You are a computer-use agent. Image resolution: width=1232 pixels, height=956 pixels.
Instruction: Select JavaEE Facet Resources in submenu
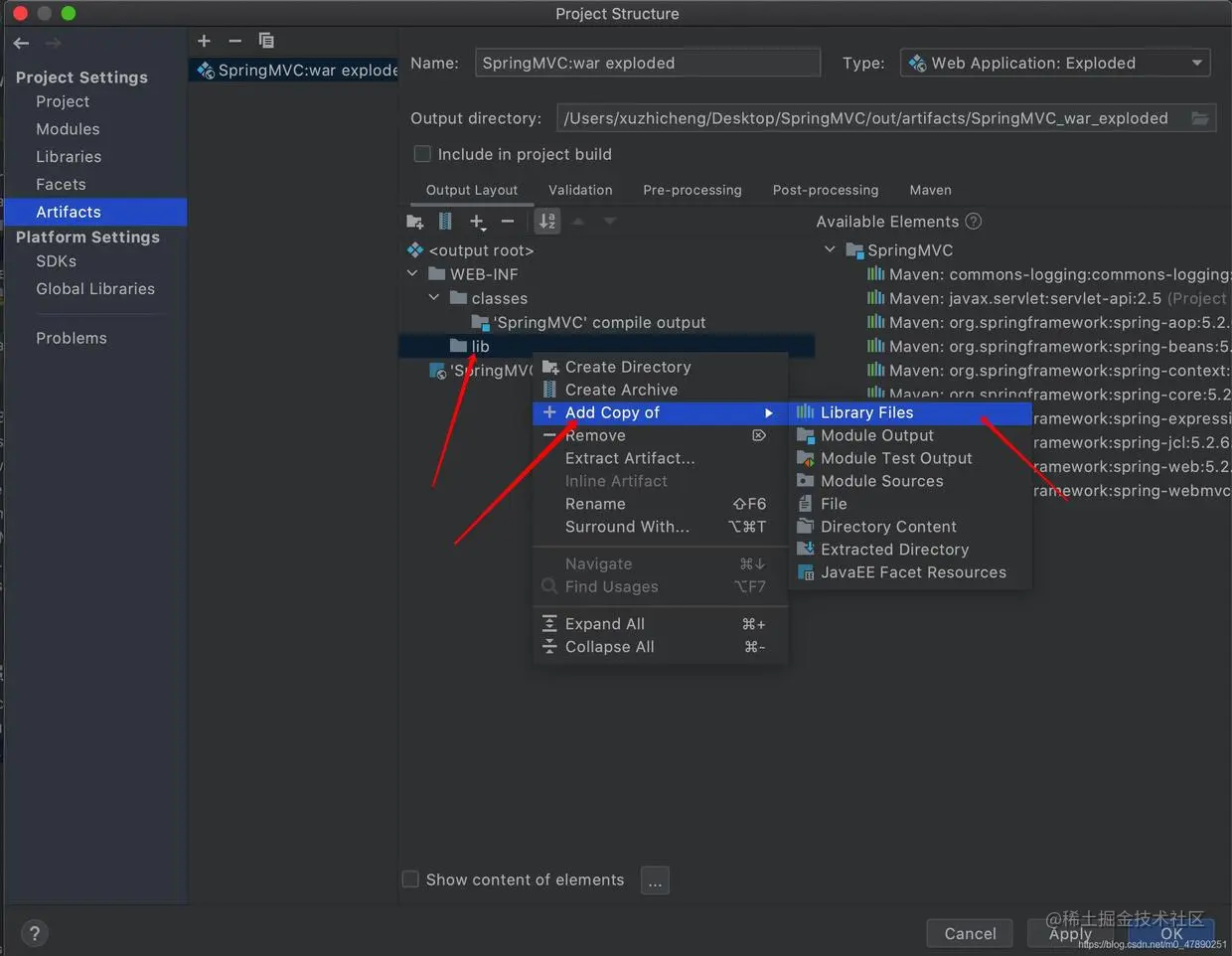[x=911, y=572]
